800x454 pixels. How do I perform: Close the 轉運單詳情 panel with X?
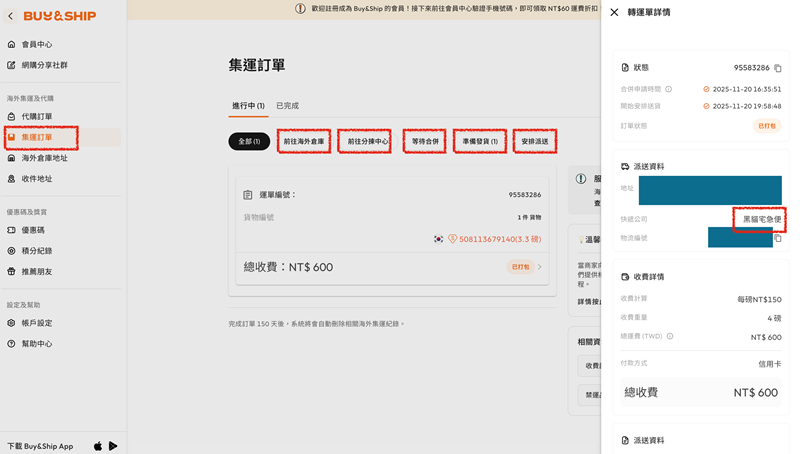click(x=614, y=13)
